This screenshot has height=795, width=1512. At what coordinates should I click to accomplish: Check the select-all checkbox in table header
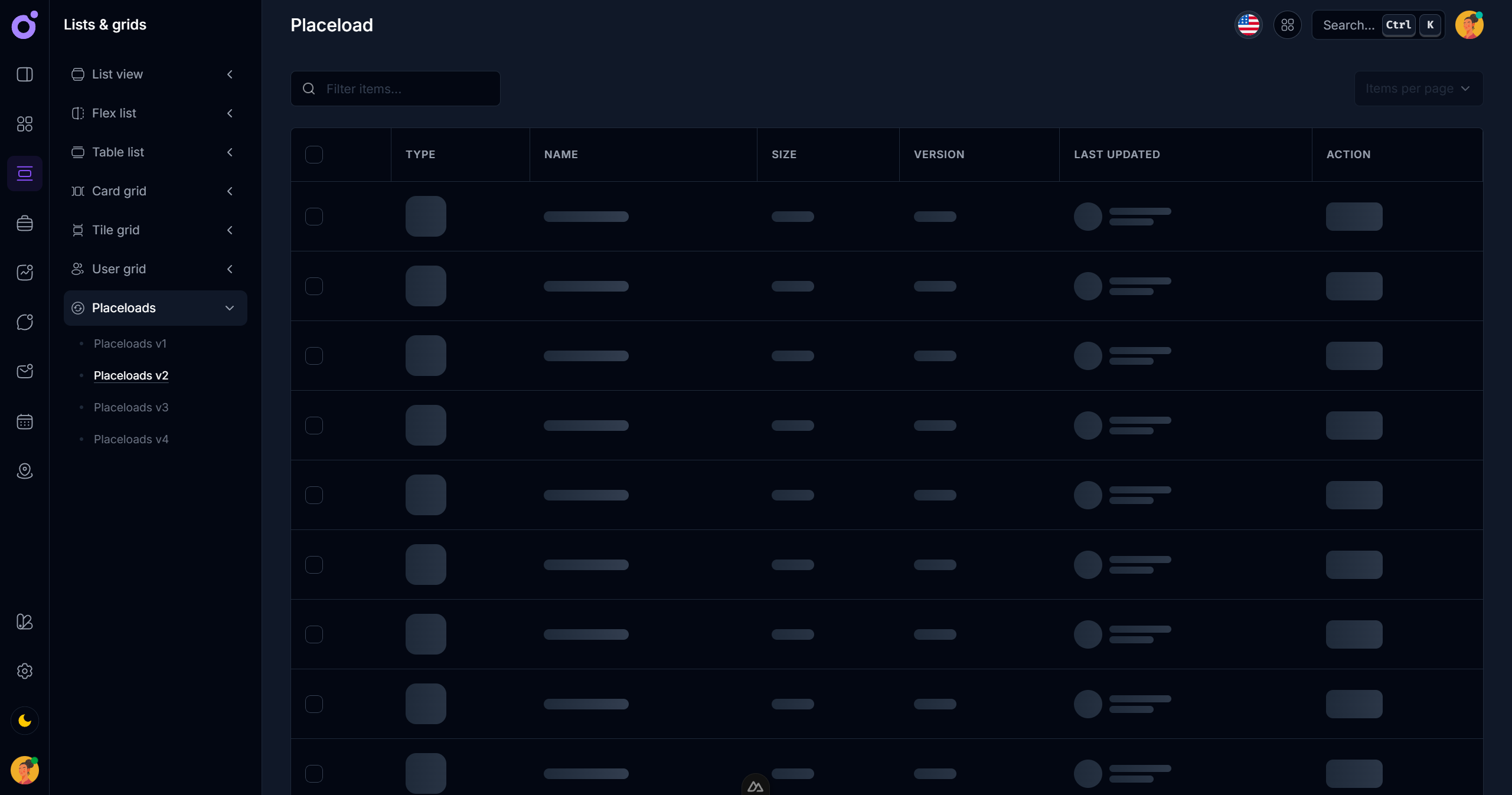pos(314,155)
